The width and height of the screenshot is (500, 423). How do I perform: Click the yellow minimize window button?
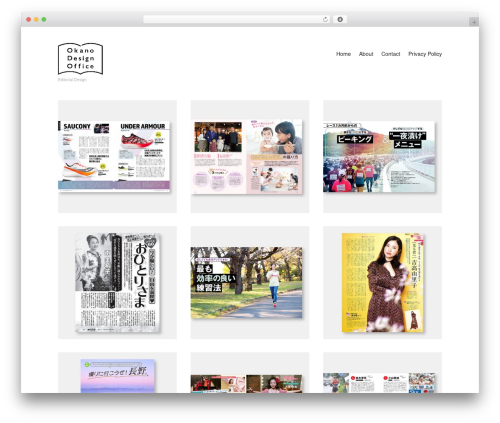pos(36,19)
